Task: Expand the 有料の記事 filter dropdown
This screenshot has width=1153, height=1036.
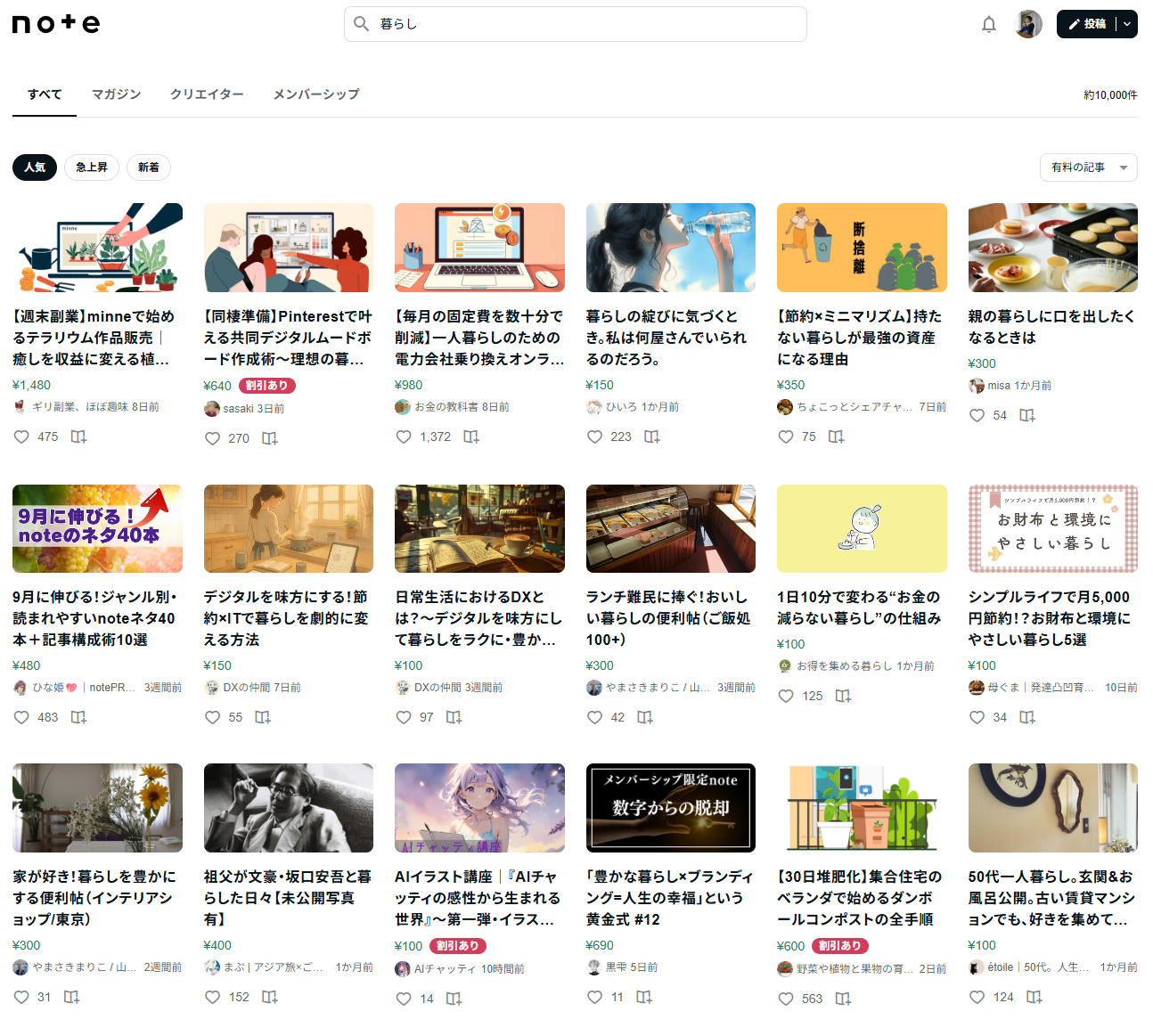Action: [x=1088, y=167]
